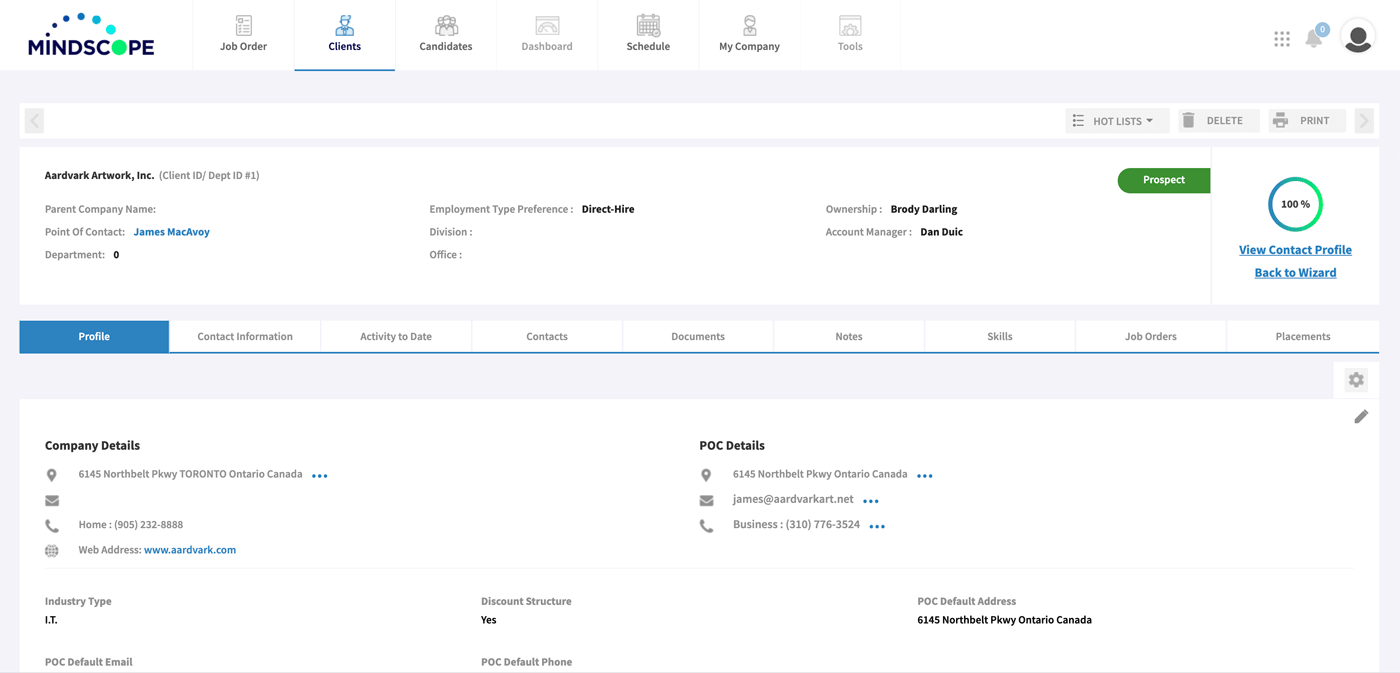Open the Hot Lists dropdown

1116,119
